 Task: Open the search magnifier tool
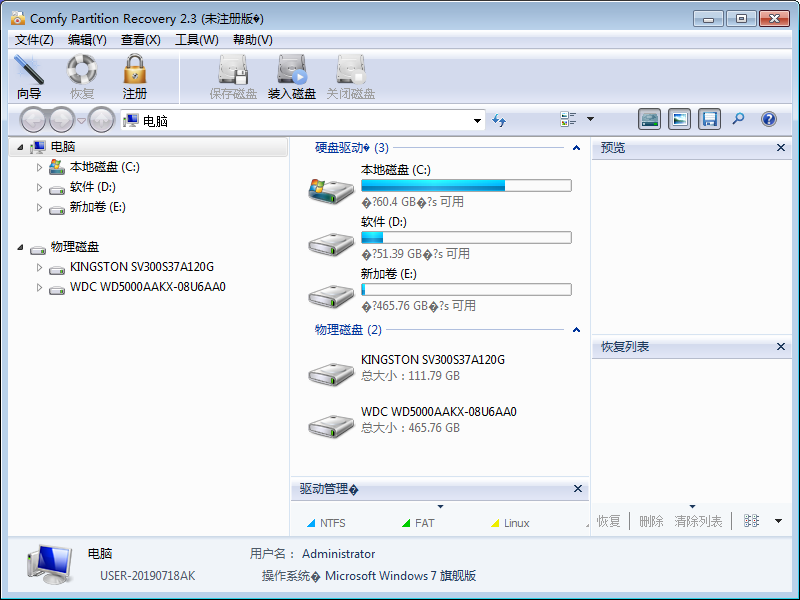738,119
